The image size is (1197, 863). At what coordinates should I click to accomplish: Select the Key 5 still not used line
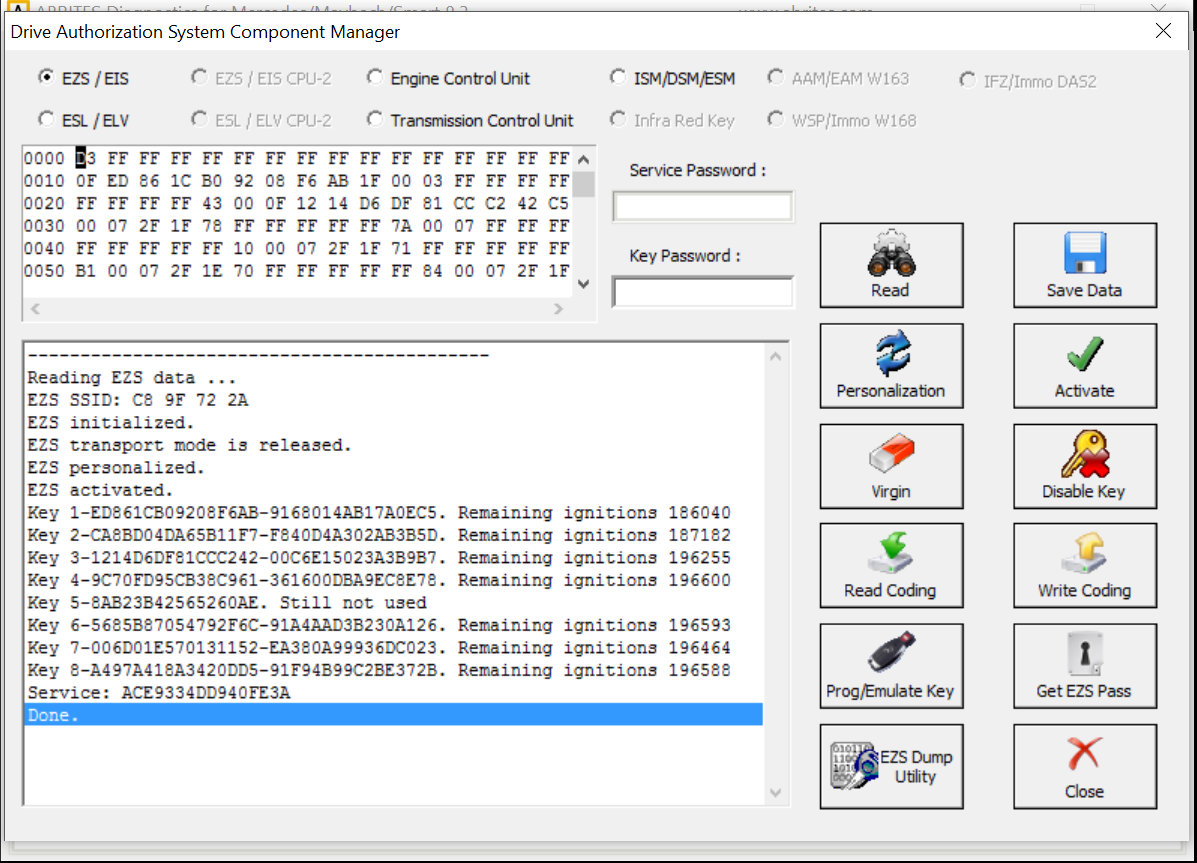pos(227,603)
